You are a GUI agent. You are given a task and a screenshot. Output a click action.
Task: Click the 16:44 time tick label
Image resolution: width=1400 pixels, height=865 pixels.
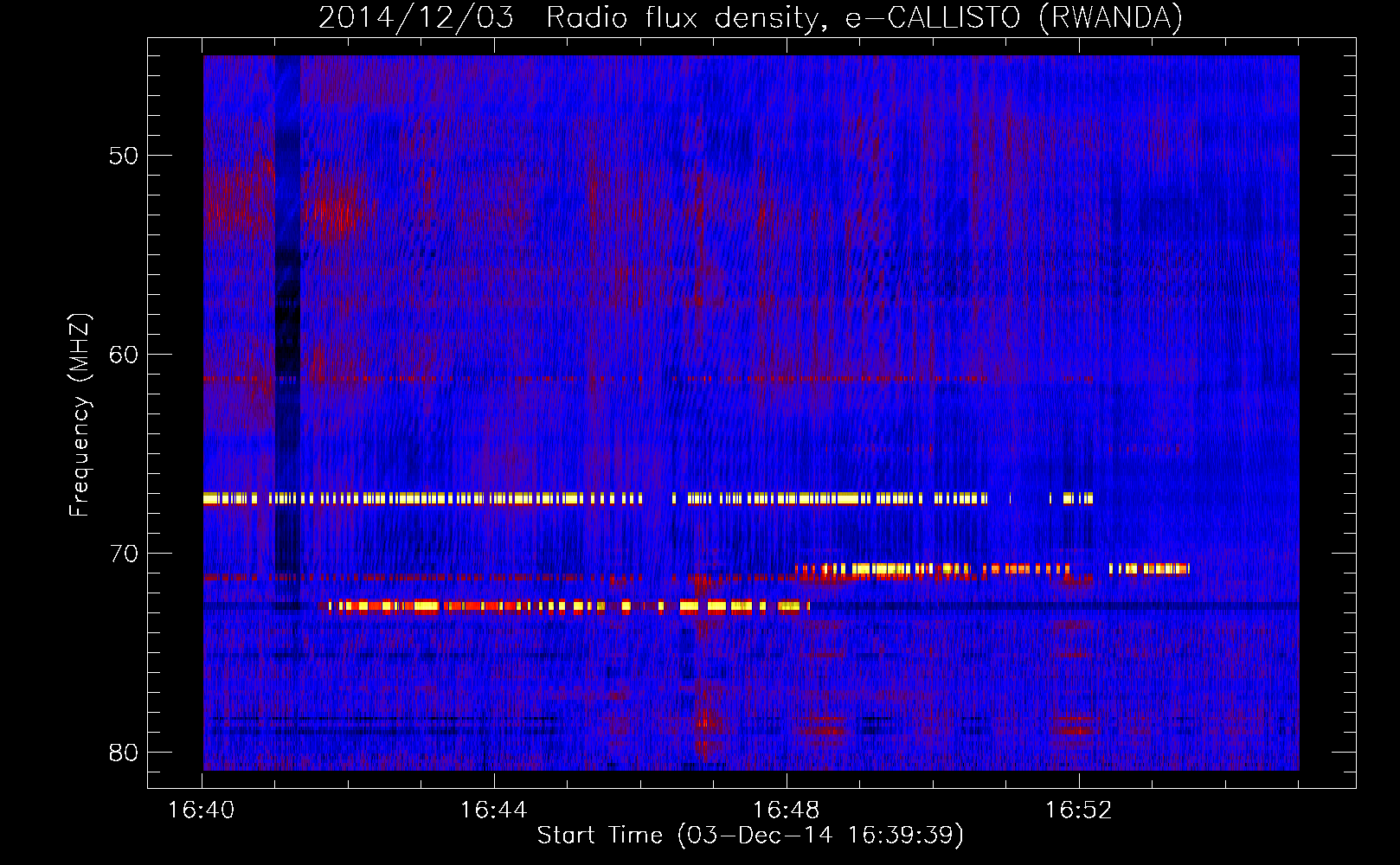coord(494,810)
